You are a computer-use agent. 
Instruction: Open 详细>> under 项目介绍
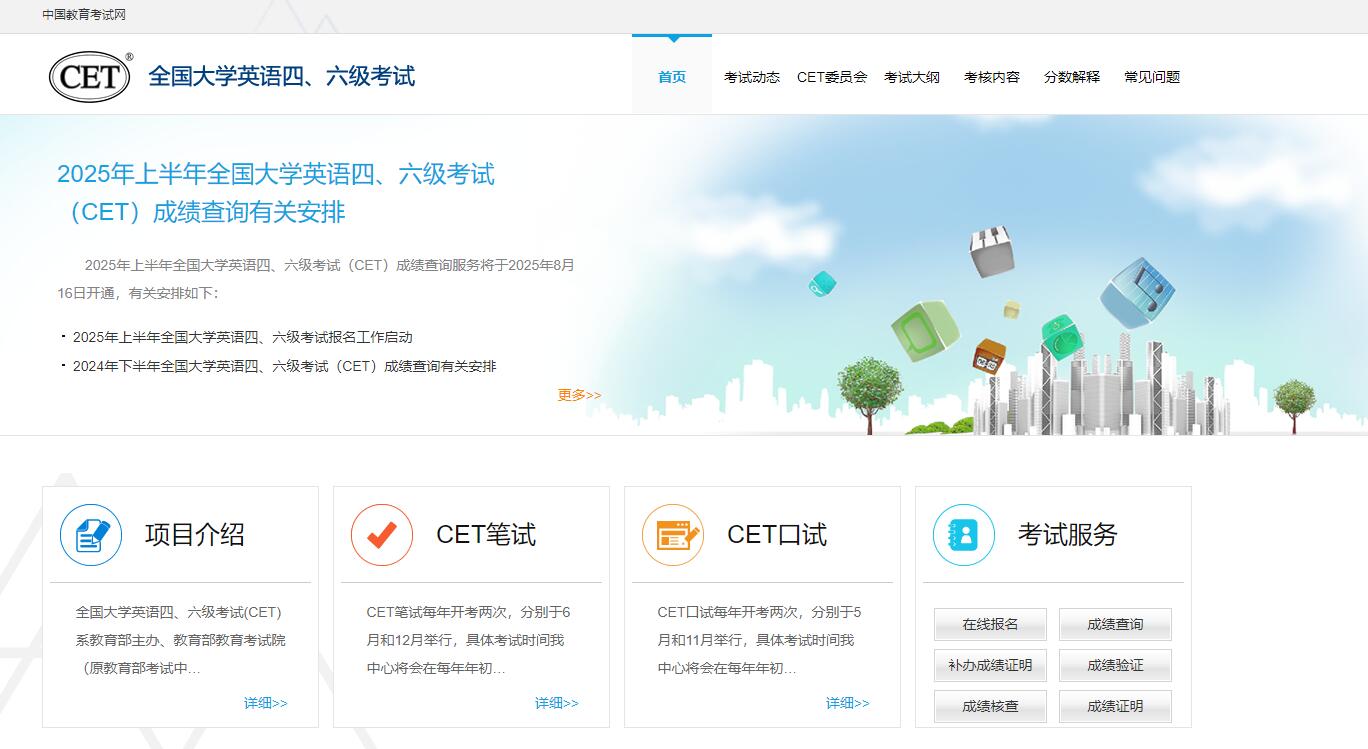pos(266,703)
